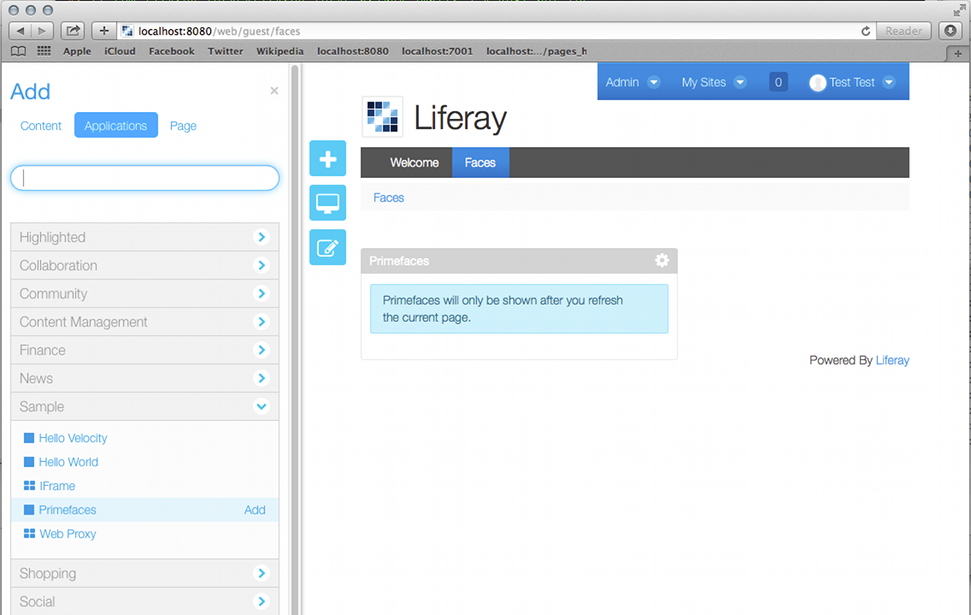Select the Welcome navigation tab
The height and width of the screenshot is (615, 971).
414,163
